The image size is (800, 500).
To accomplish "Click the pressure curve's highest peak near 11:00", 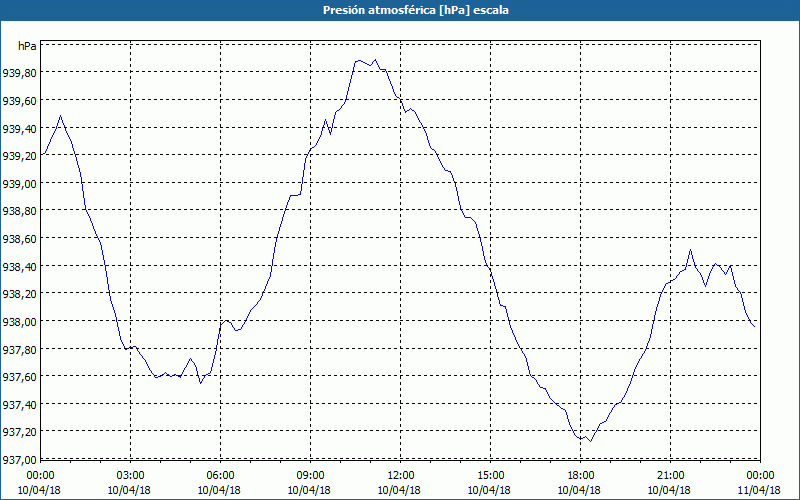I will point(376,60).
